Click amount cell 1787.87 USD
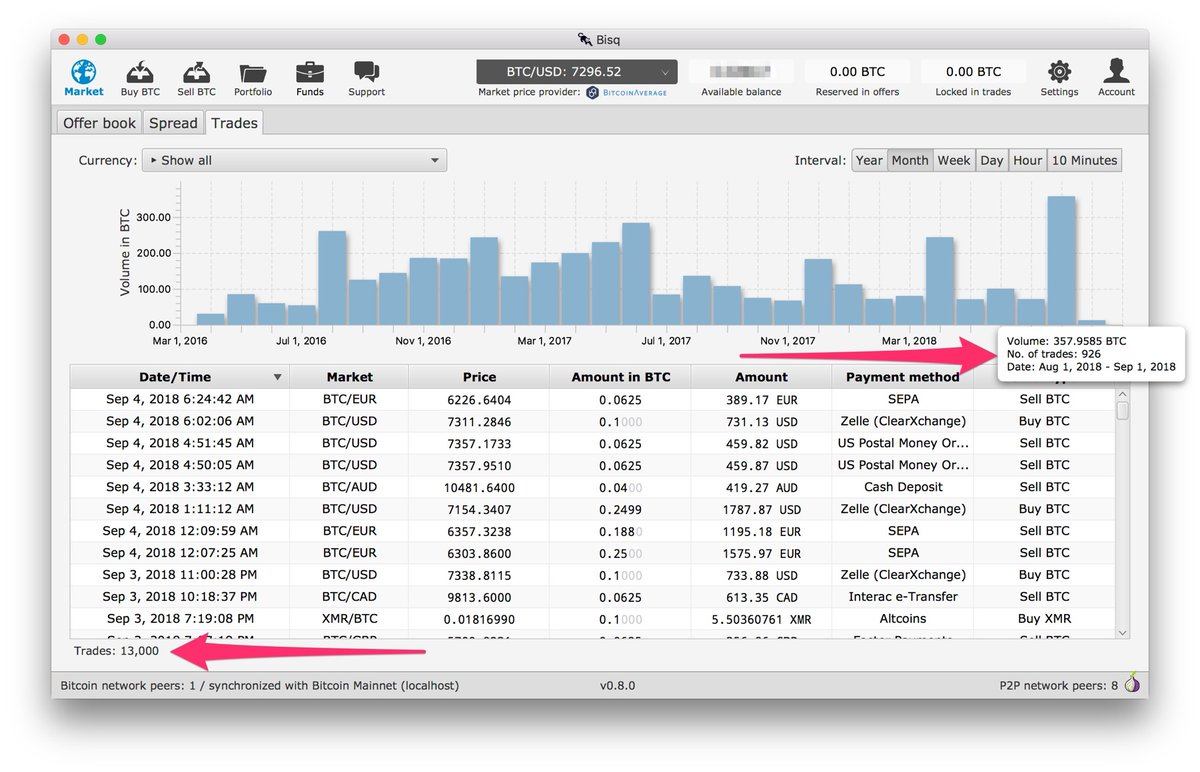 (x=761, y=509)
